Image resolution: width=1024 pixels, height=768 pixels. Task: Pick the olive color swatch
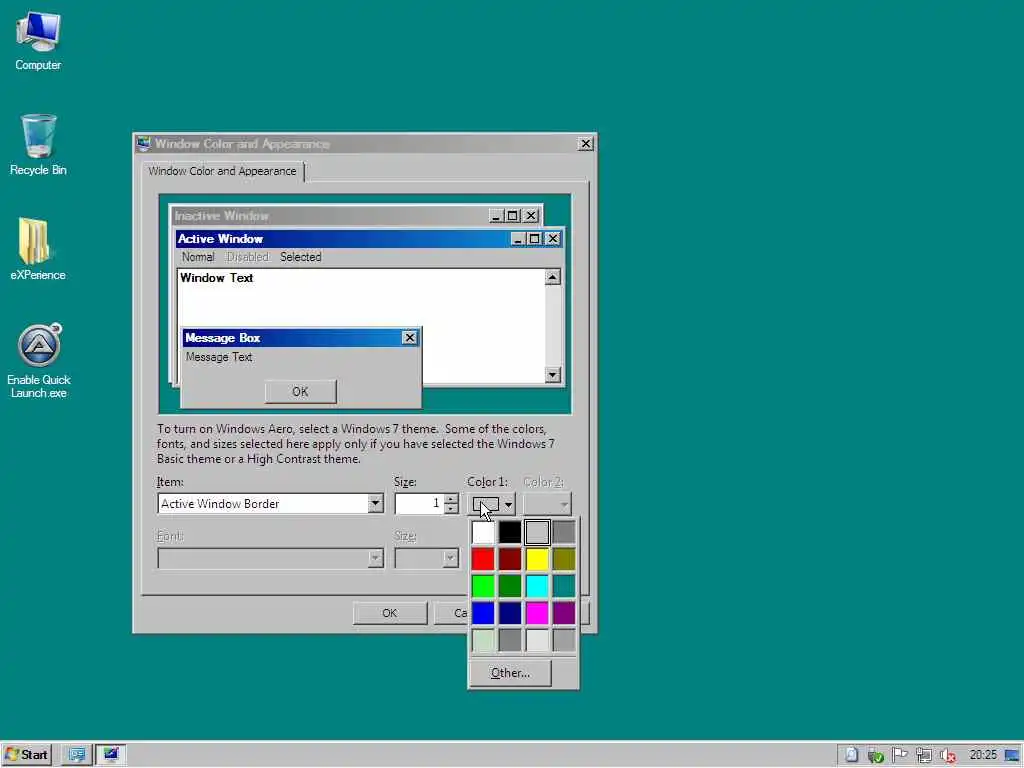coord(564,560)
